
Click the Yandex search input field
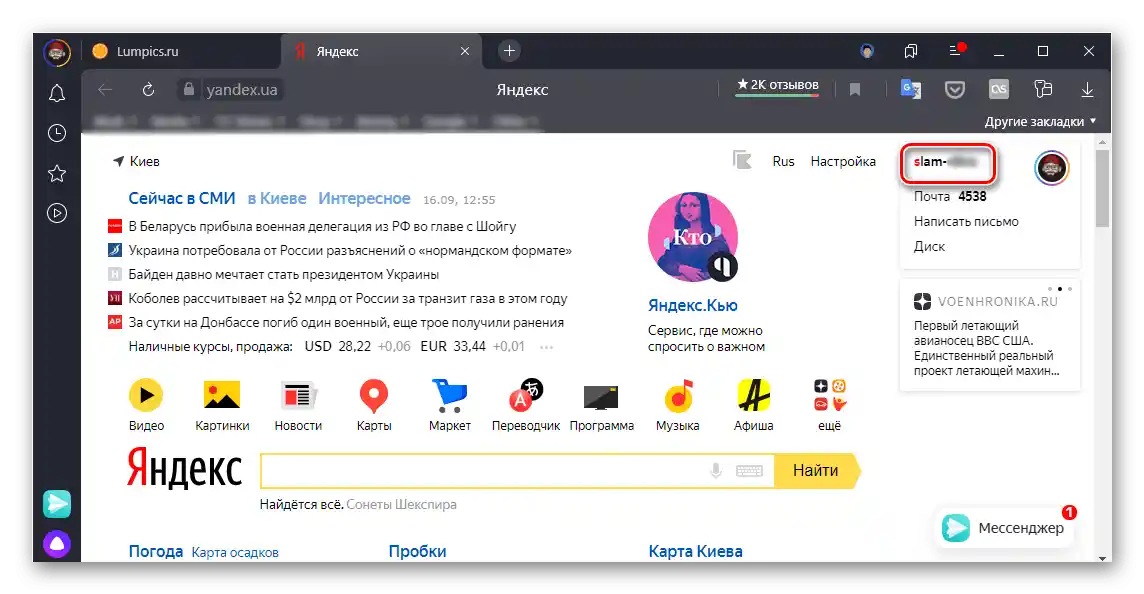pyautogui.click(x=517, y=471)
